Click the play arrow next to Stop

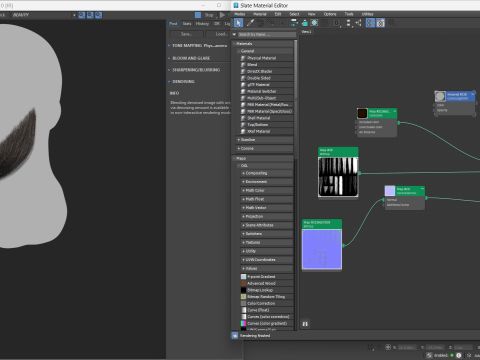click(x=222, y=15)
